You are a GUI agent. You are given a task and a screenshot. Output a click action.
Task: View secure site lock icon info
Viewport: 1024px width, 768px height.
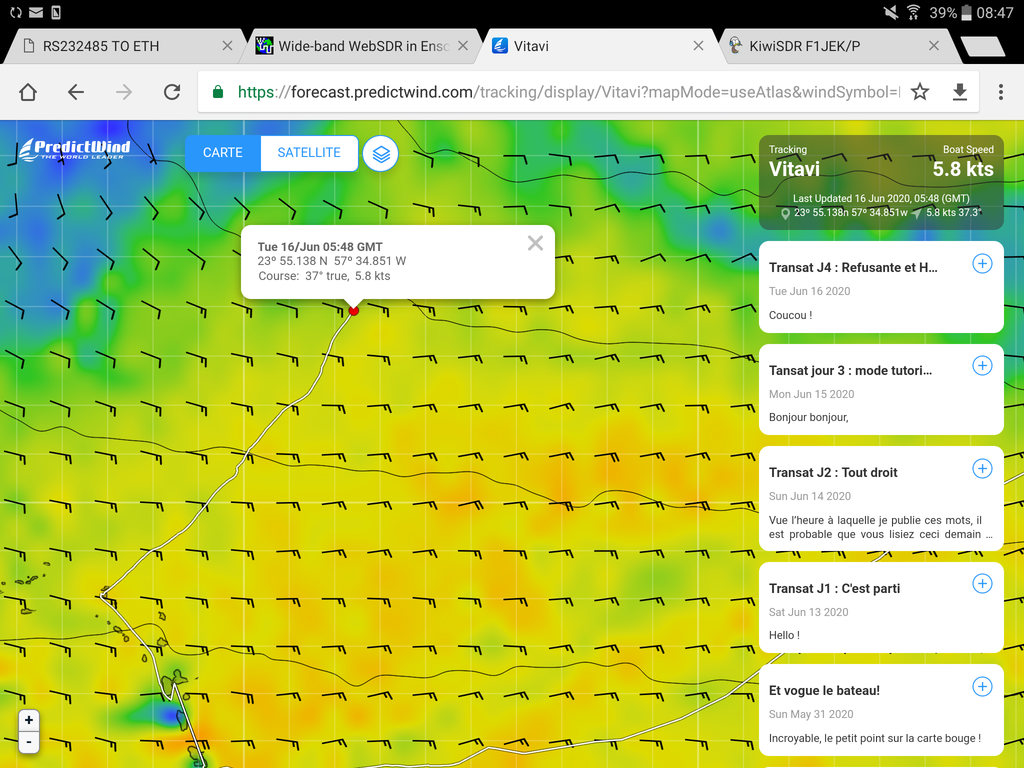click(218, 92)
